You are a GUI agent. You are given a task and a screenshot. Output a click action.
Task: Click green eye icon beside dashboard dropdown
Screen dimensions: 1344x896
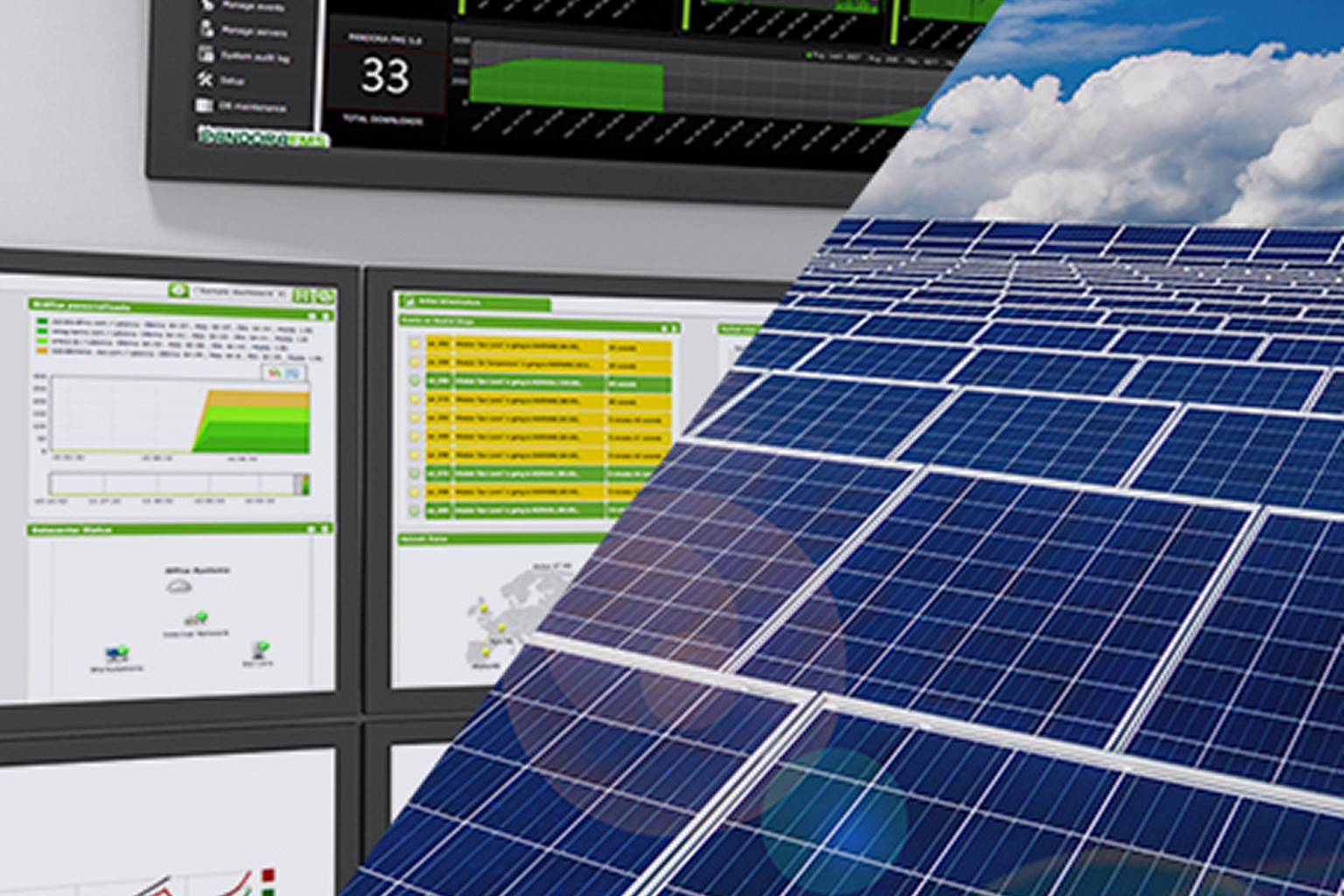tap(178, 290)
